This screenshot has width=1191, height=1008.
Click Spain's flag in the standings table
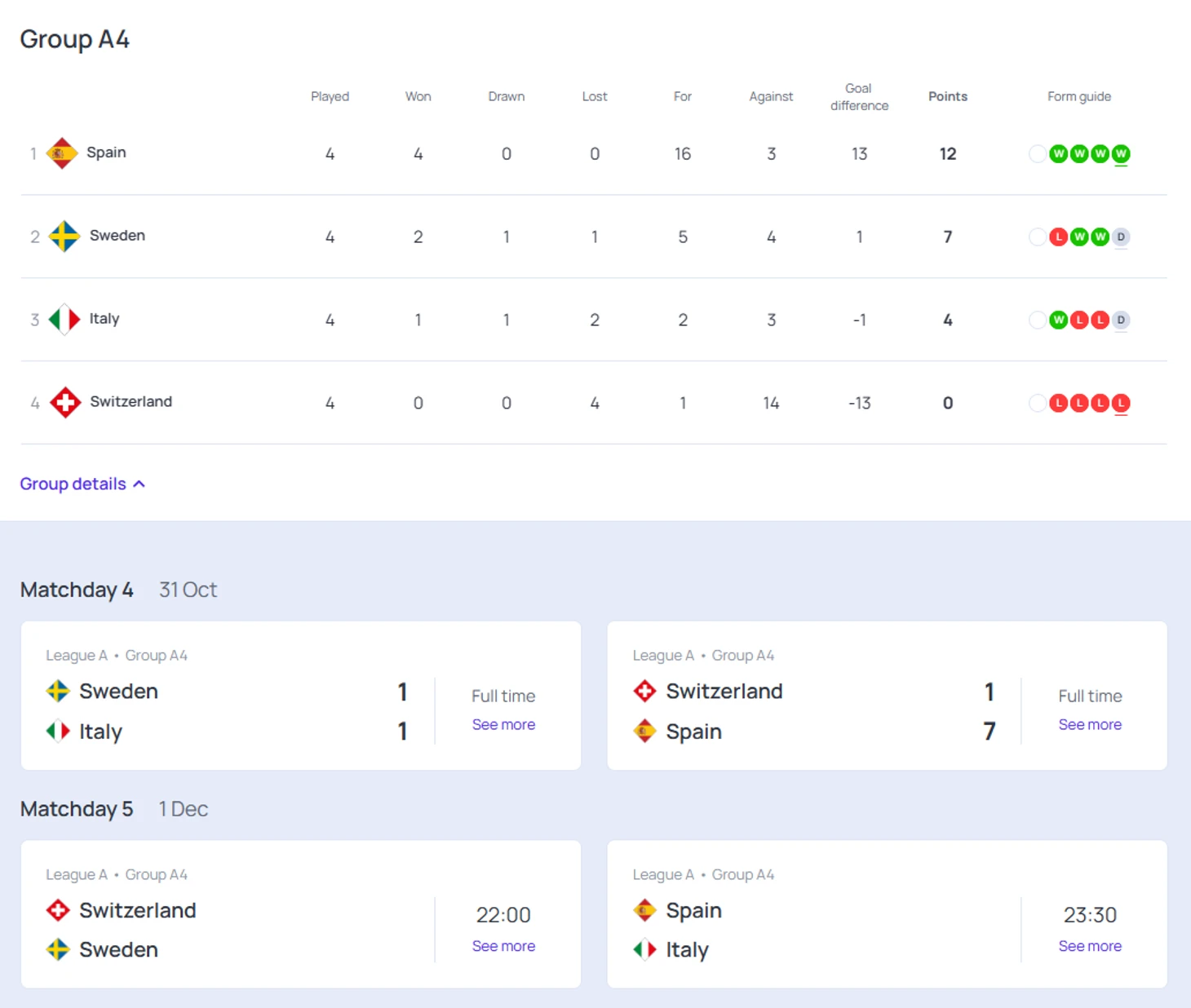tap(61, 153)
